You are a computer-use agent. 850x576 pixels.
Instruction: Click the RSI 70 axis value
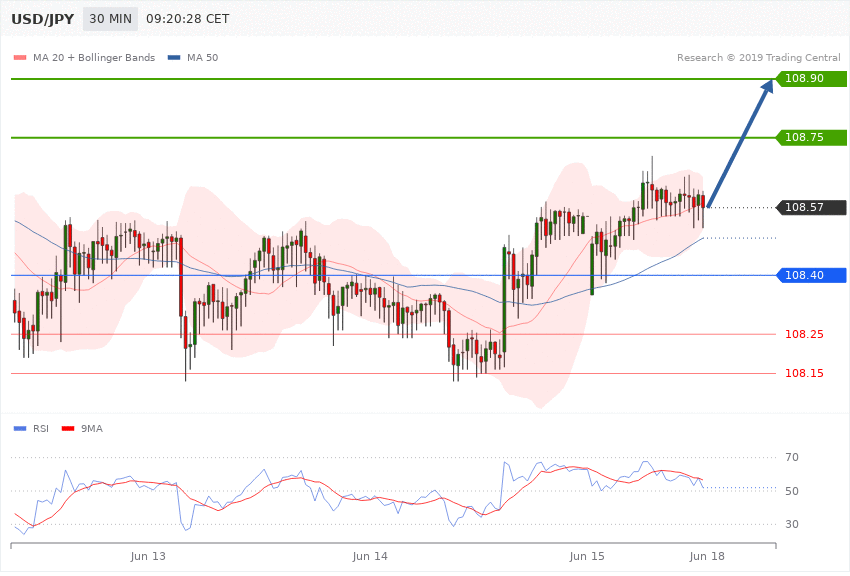pos(792,457)
